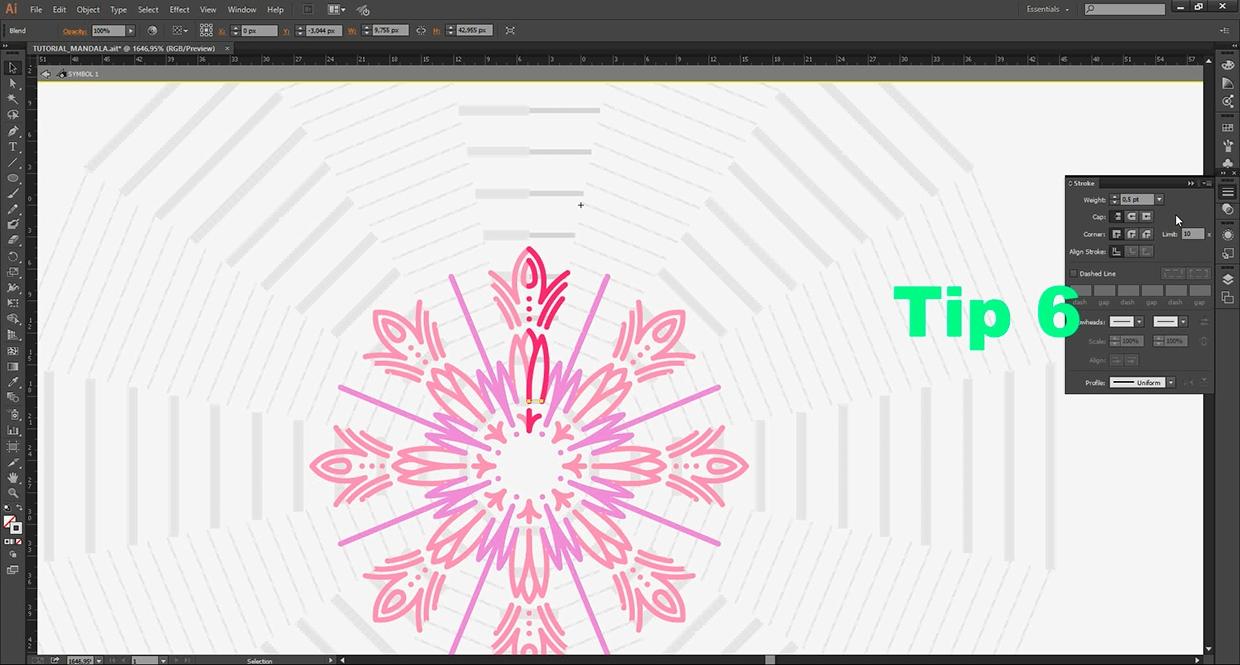Open the Transparency panel dock icon
Viewport: 1240px width, 665px height.
click(1228, 210)
